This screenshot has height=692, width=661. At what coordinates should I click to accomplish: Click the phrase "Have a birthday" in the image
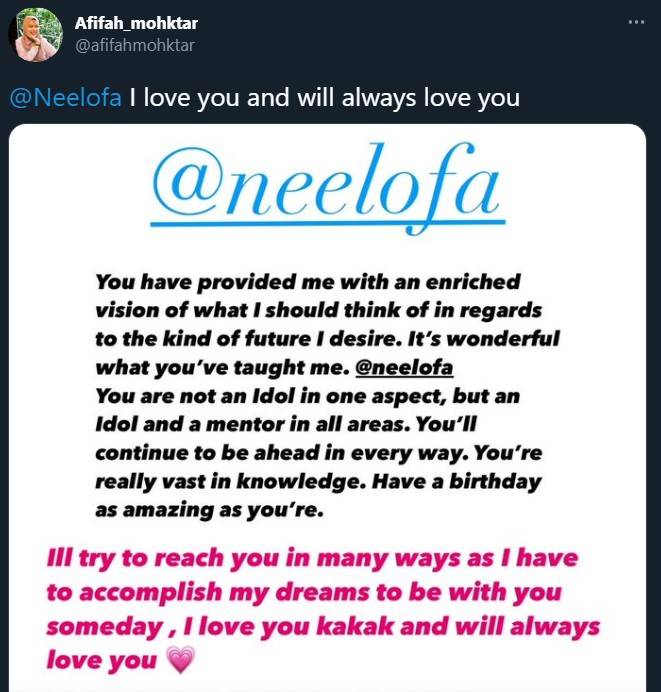[472, 481]
